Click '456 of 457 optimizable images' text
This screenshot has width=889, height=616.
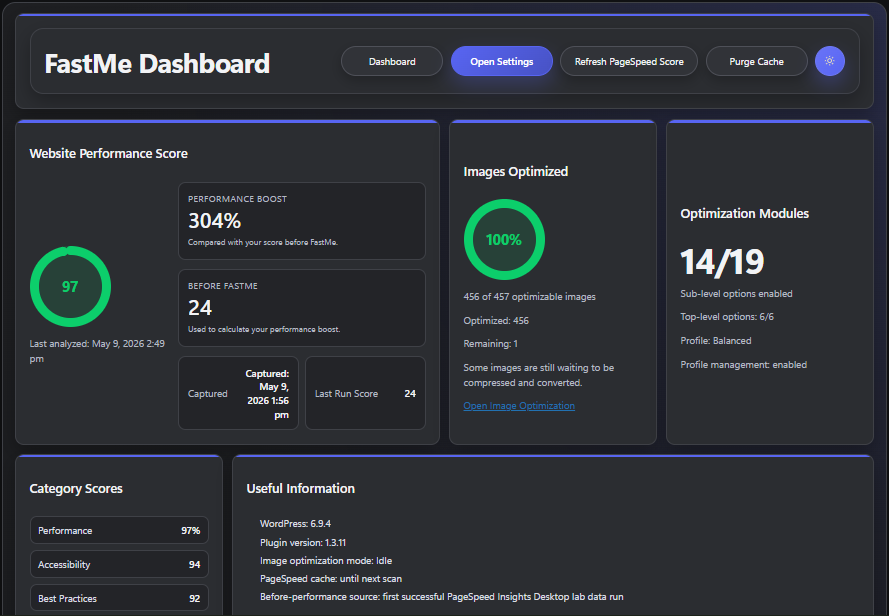[530, 297]
